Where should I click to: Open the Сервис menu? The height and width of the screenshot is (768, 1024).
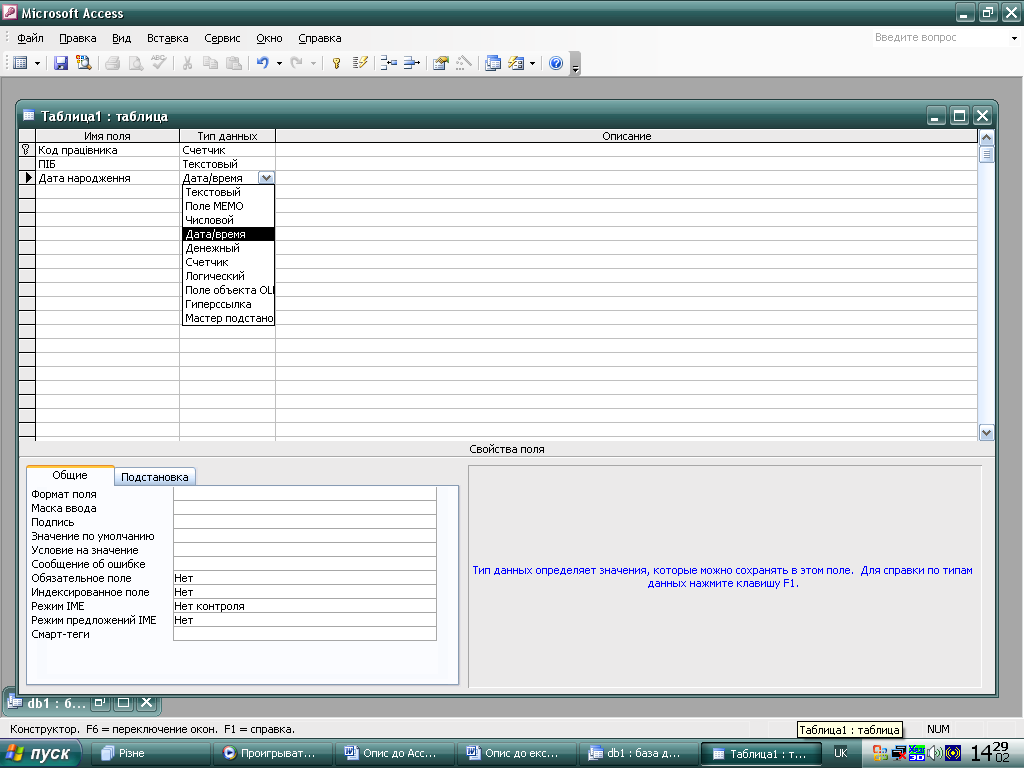(222, 38)
